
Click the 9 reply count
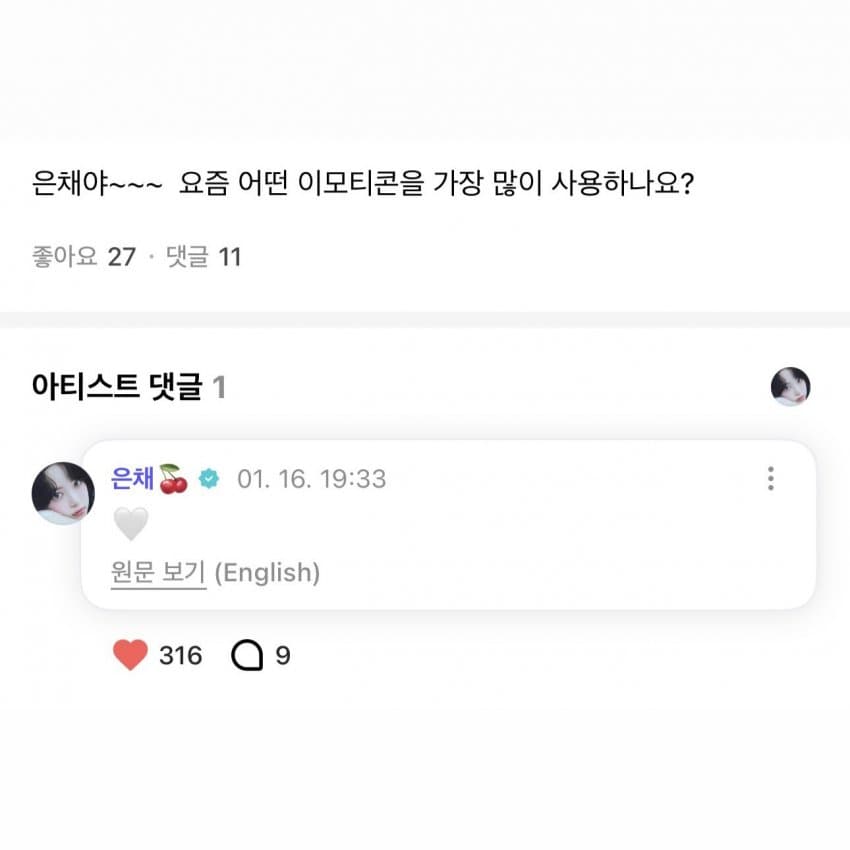pos(283,656)
